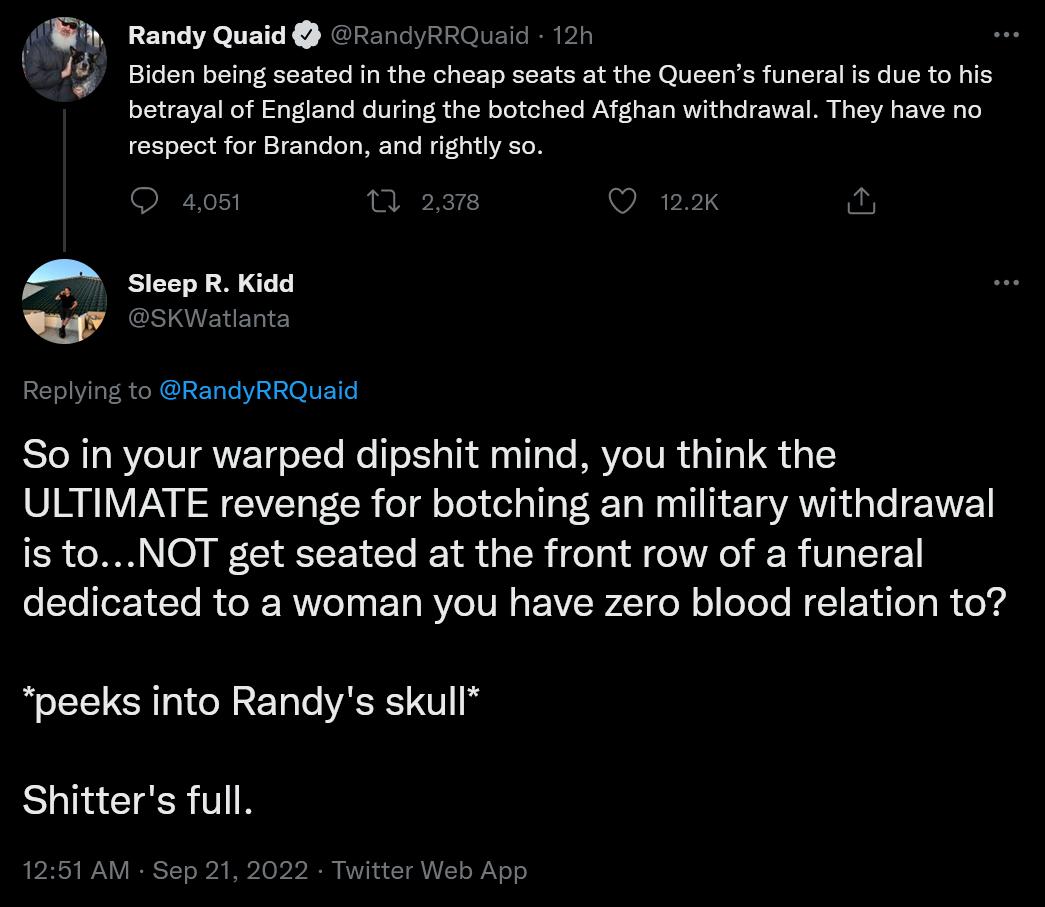Click the reply icon on Randy Quaid's tweet
Viewport: 1045px width, 907px height.
[144, 201]
